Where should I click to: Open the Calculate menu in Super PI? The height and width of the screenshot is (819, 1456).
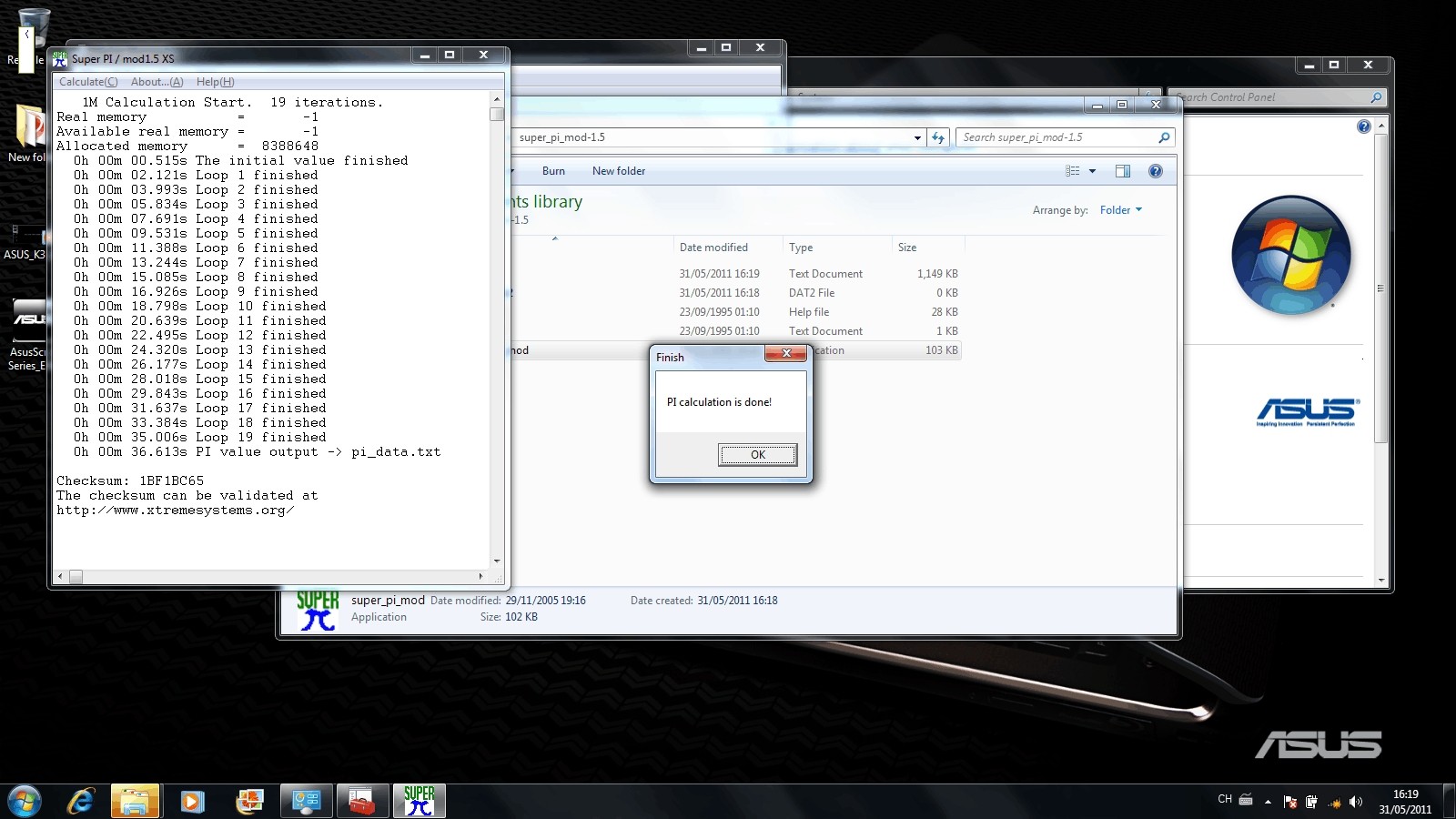(88, 82)
